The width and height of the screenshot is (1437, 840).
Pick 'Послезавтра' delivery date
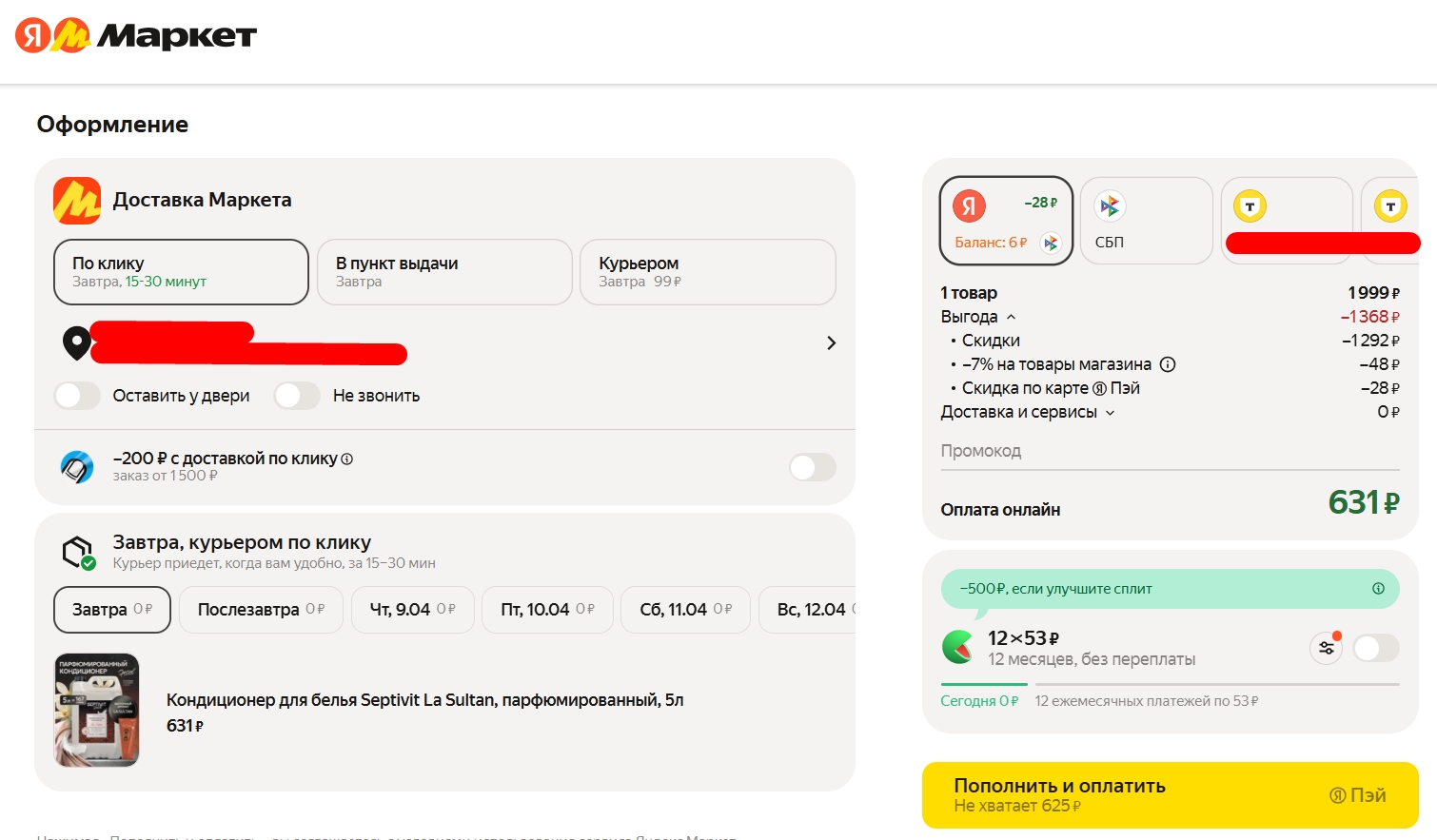pos(261,610)
